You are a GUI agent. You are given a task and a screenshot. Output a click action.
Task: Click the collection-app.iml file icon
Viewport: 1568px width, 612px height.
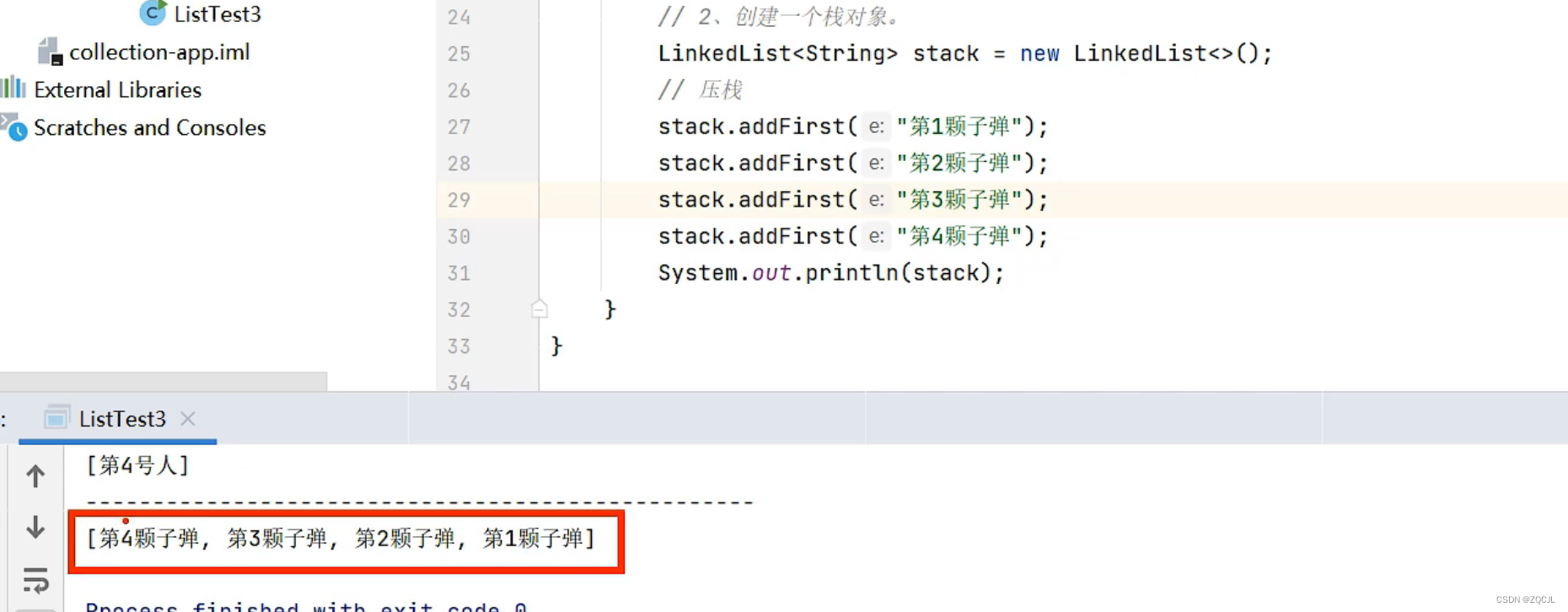(50, 52)
